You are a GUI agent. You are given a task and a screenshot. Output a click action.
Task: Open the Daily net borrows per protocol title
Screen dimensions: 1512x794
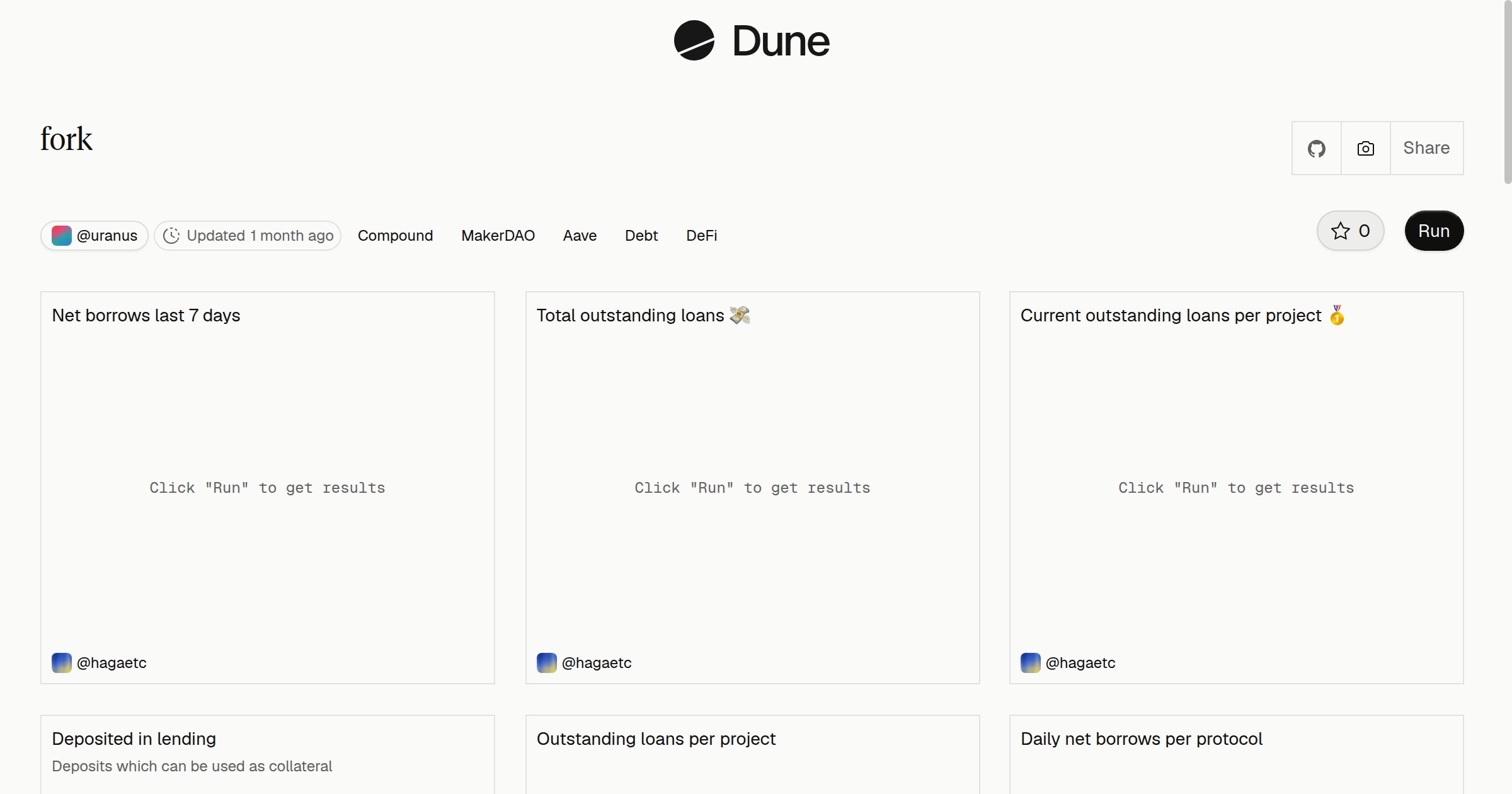[1142, 739]
